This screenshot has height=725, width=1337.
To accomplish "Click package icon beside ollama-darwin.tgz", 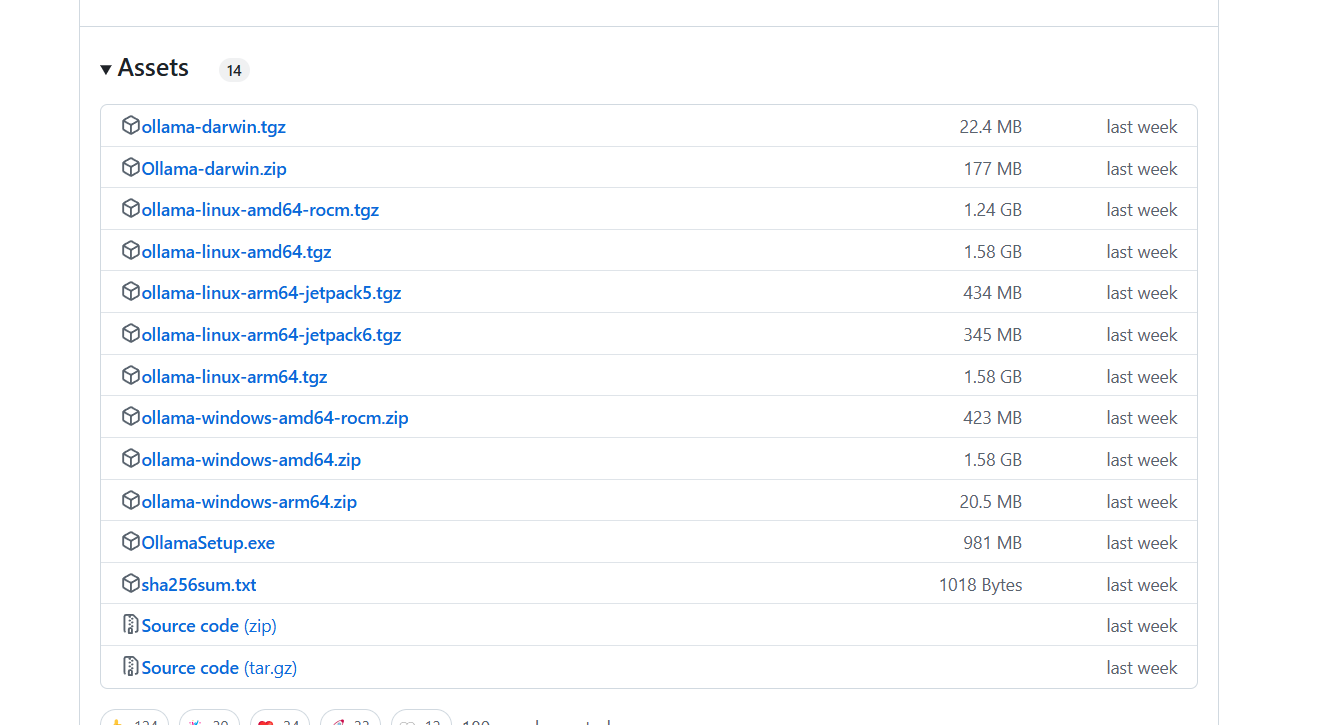I will click(x=131, y=126).
